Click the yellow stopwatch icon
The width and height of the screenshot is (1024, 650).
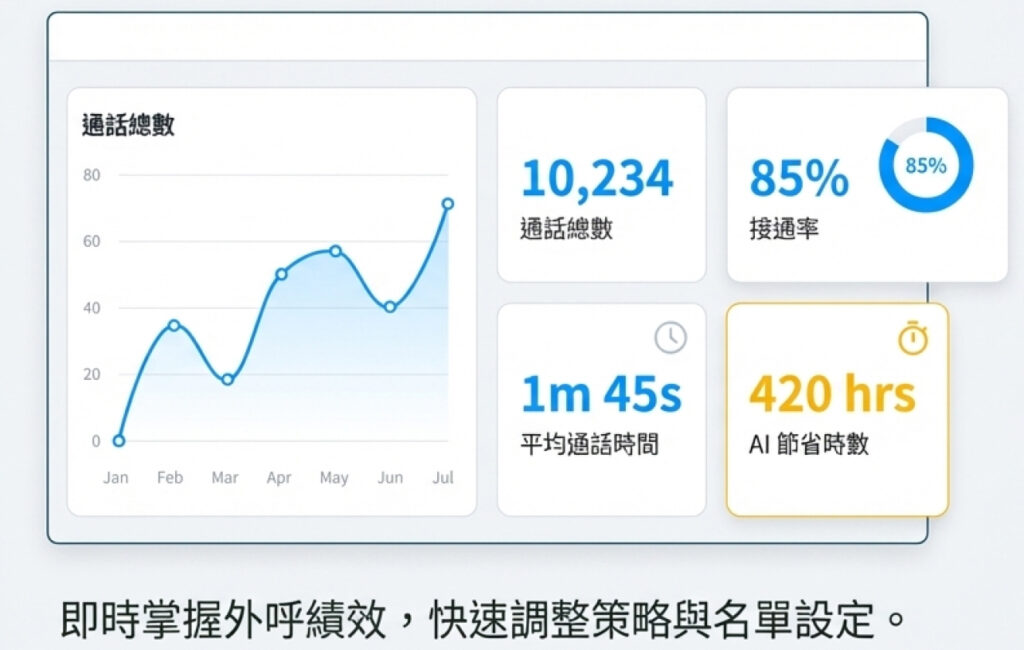pyautogui.click(x=912, y=339)
